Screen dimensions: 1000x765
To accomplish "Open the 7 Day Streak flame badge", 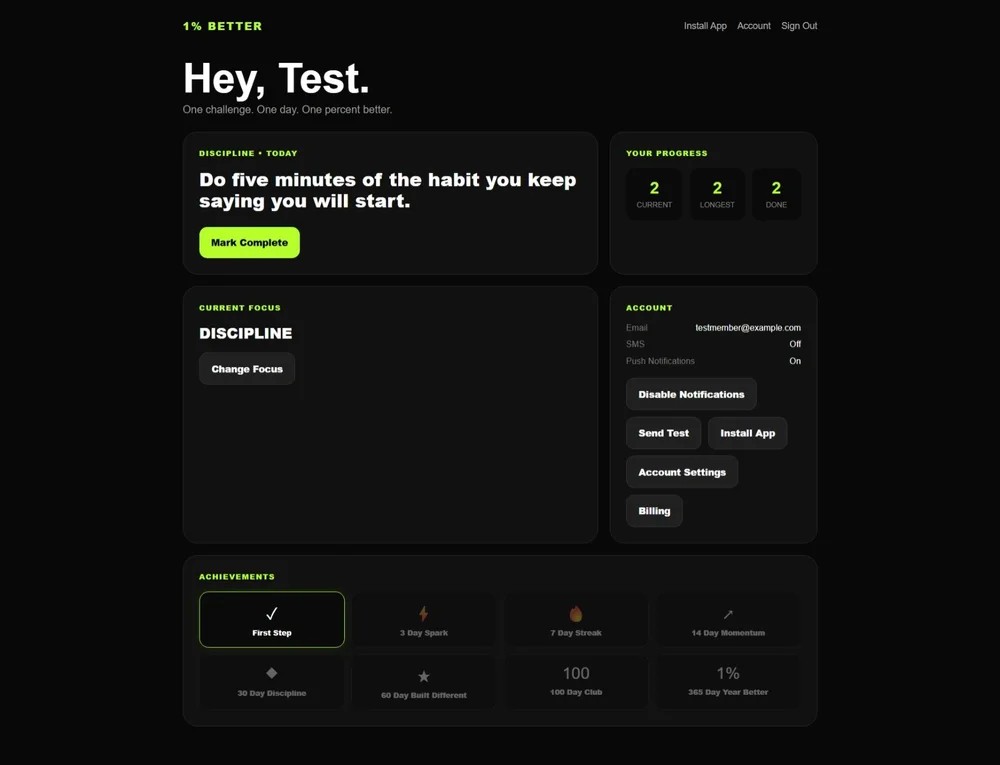I will [x=576, y=619].
